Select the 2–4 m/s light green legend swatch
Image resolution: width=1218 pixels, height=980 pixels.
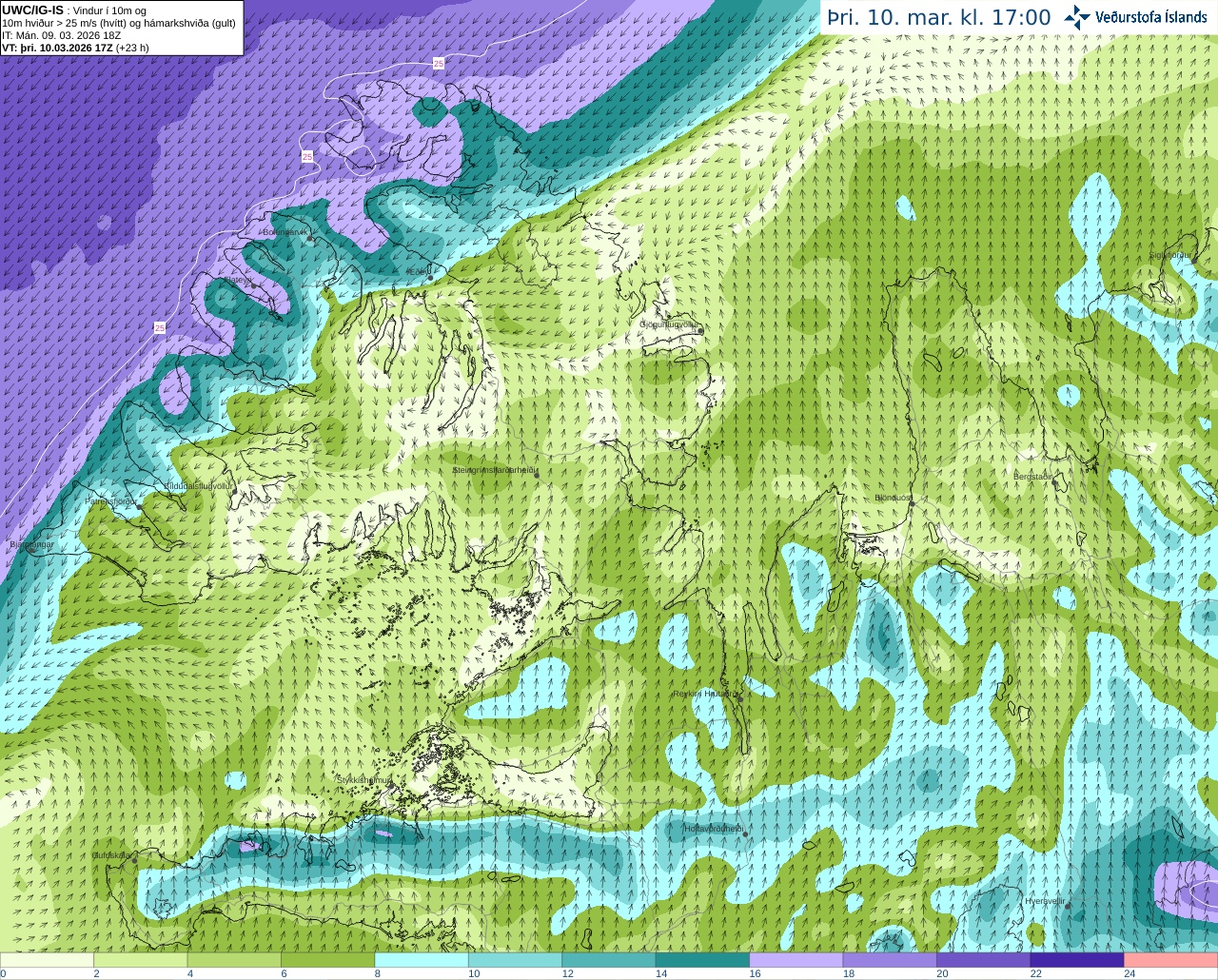coord(140,959)
